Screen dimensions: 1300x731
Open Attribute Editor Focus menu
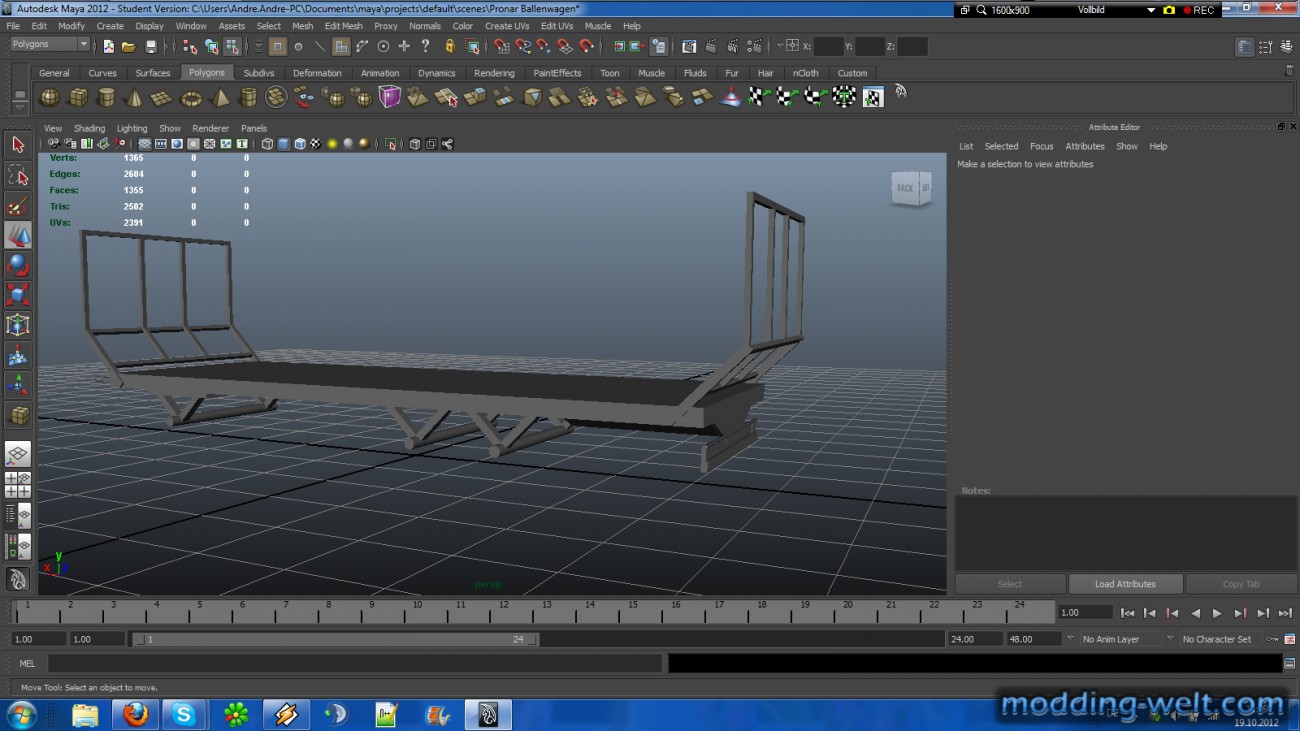[1041, 146]
